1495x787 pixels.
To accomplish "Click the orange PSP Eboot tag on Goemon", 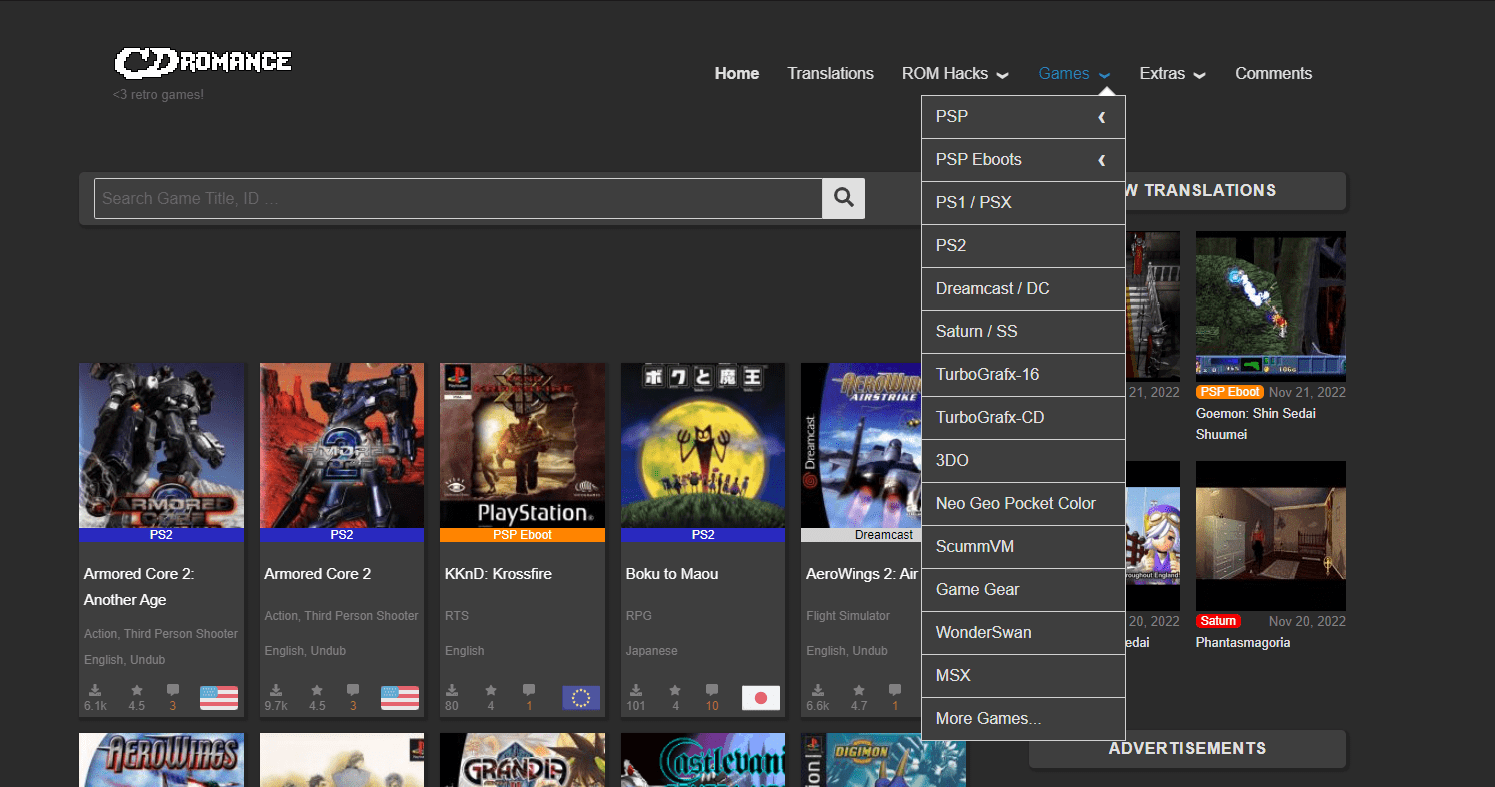I will click(x=1229, y=392).
